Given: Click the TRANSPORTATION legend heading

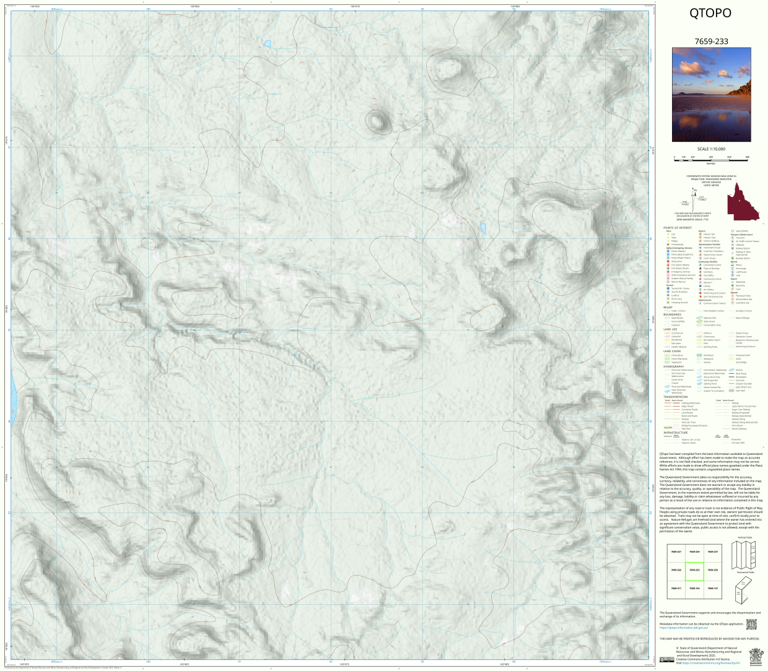Looking at the screenshot, I should pyautogui.click(x=675, y=397).
